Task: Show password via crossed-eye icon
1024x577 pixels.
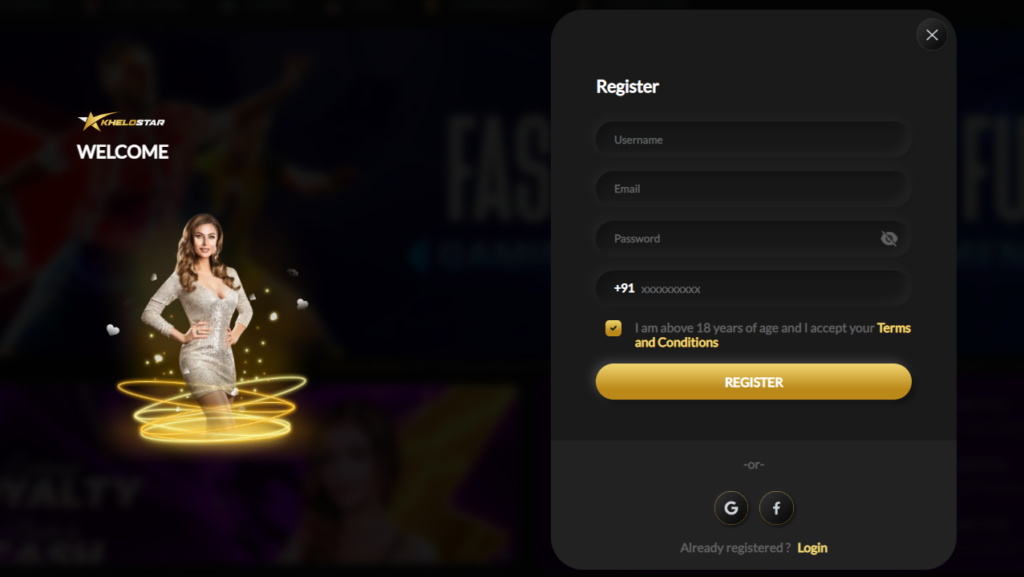Action: (x=888, y=238)
